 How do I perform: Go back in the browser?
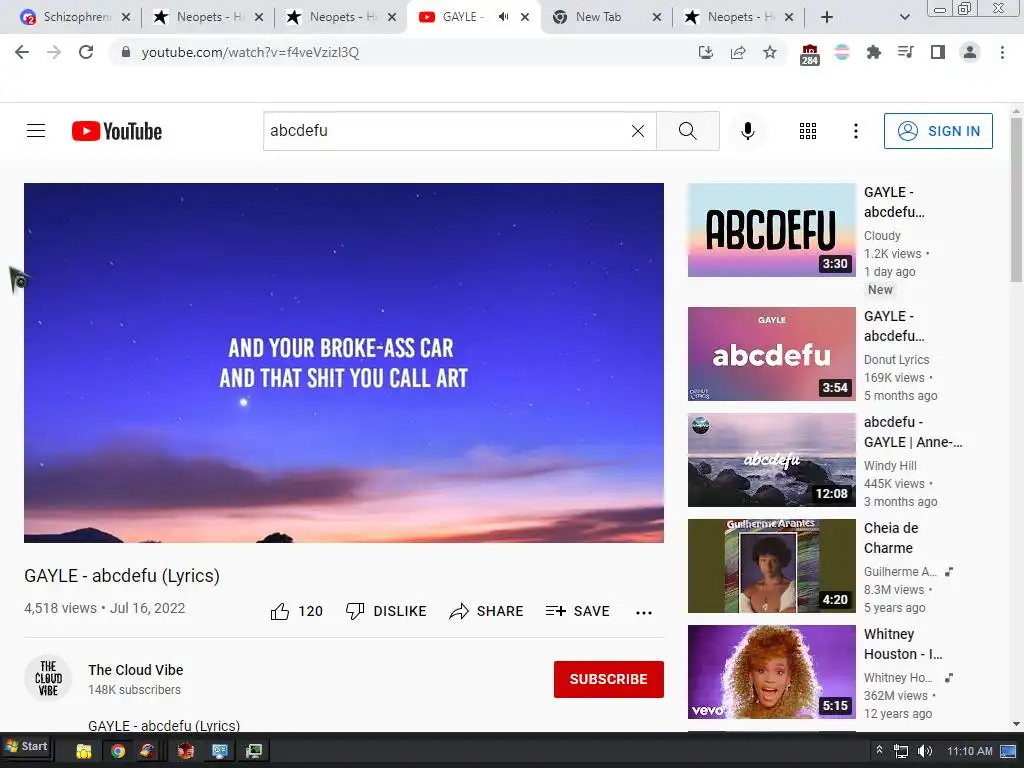pos(22,52)
